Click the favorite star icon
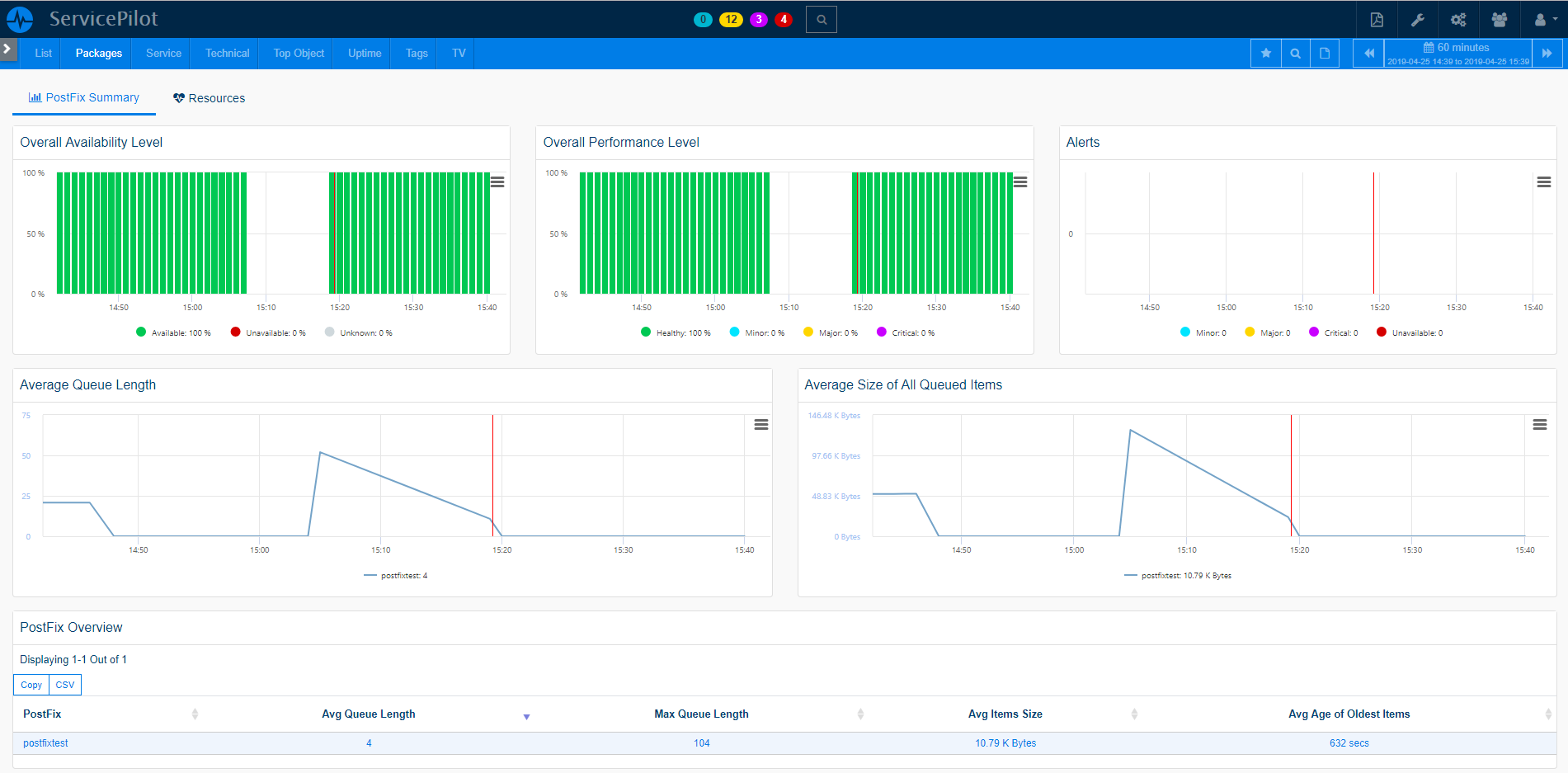This screenshot has height=773, width=1568. 1266,54
